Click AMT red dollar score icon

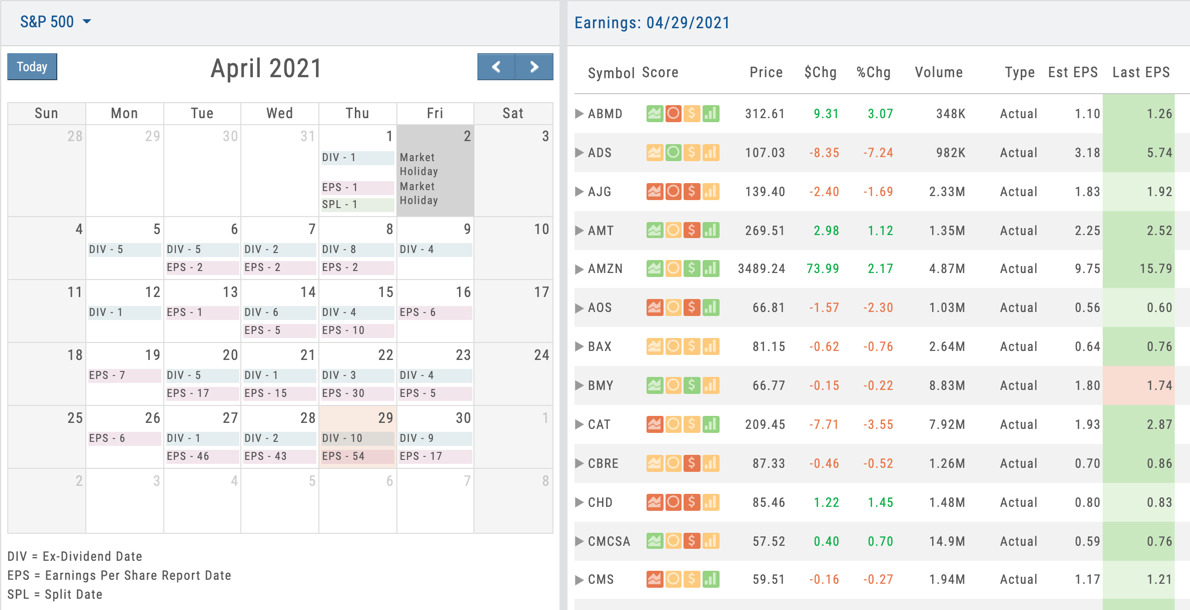pos(691,231)
